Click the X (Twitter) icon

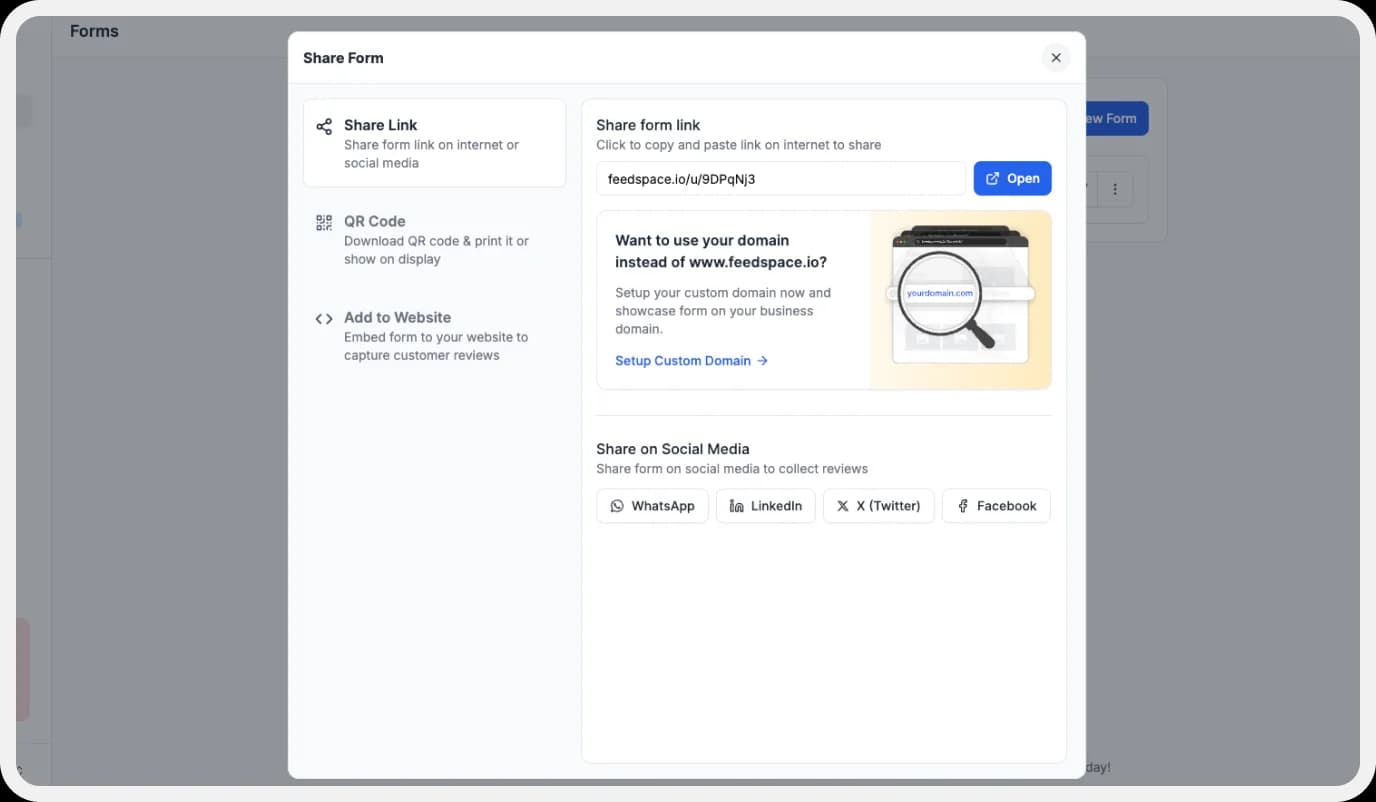coord(841,506)
